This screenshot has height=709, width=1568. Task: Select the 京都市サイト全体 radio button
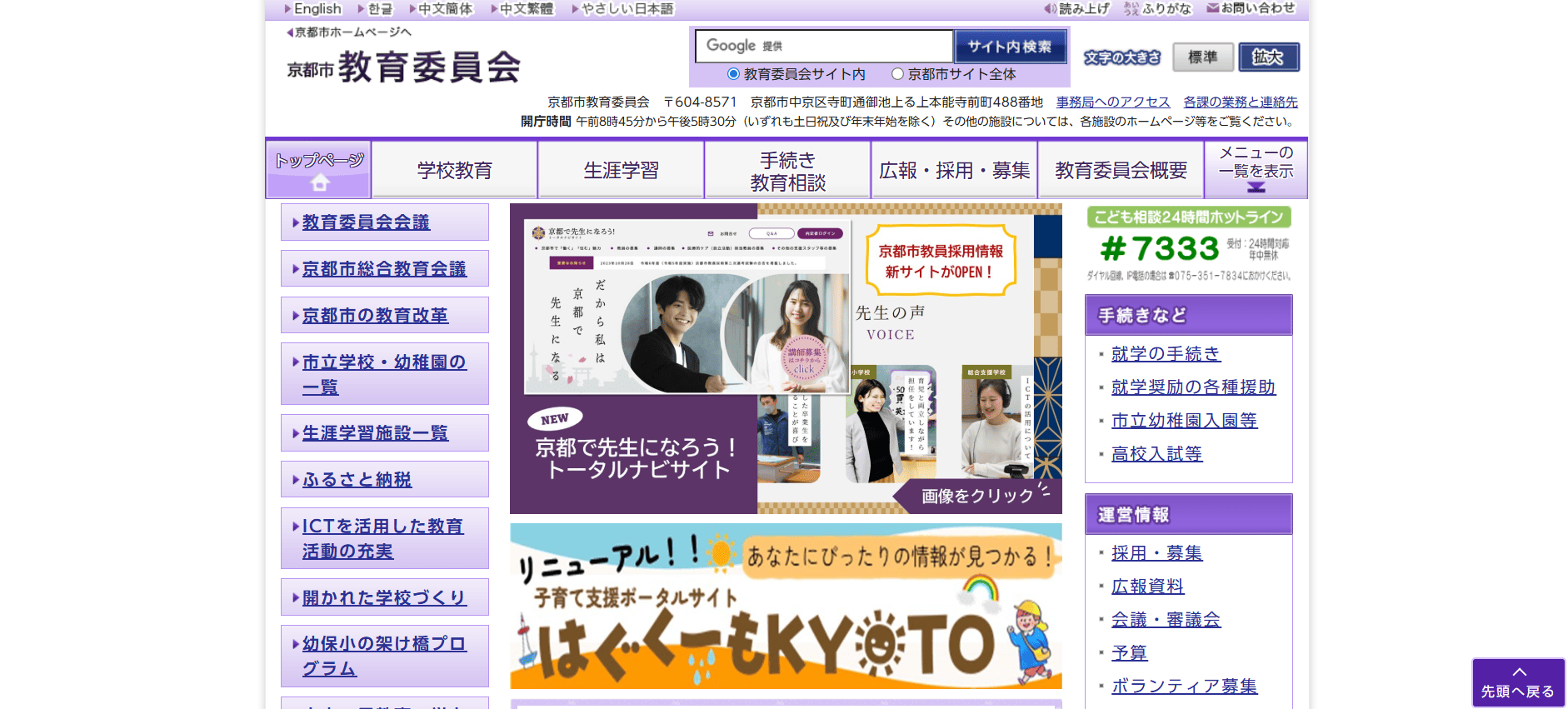(897, 74)
